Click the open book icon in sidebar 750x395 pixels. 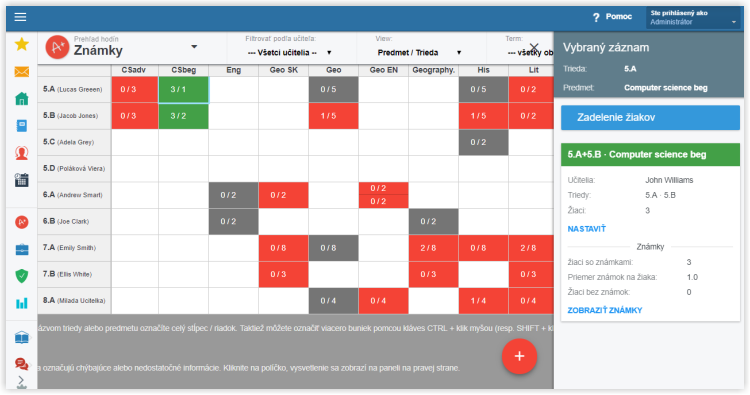click(22, 338)
